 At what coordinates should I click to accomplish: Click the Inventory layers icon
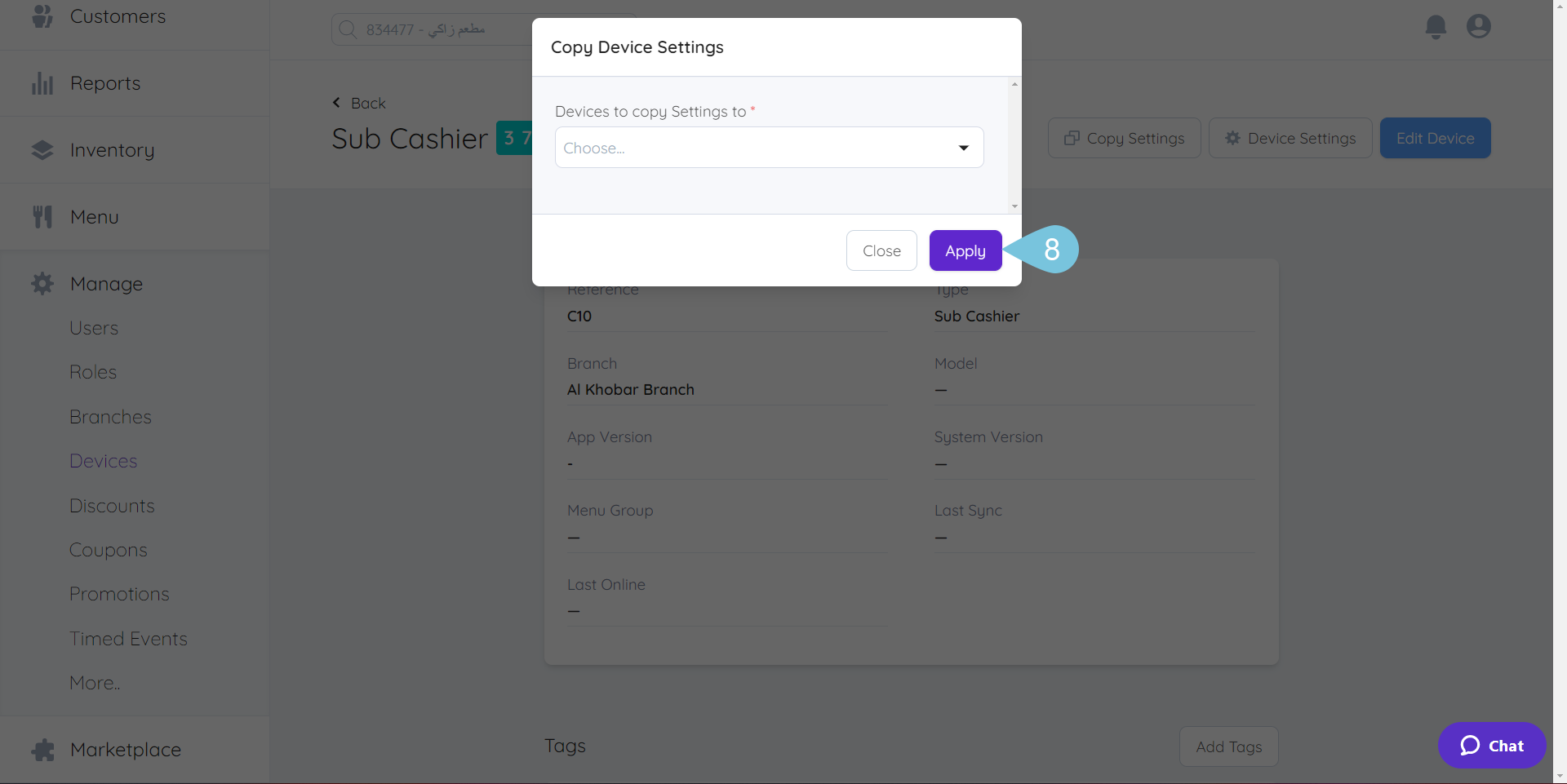pyautogui.click(x=42, y=150)
